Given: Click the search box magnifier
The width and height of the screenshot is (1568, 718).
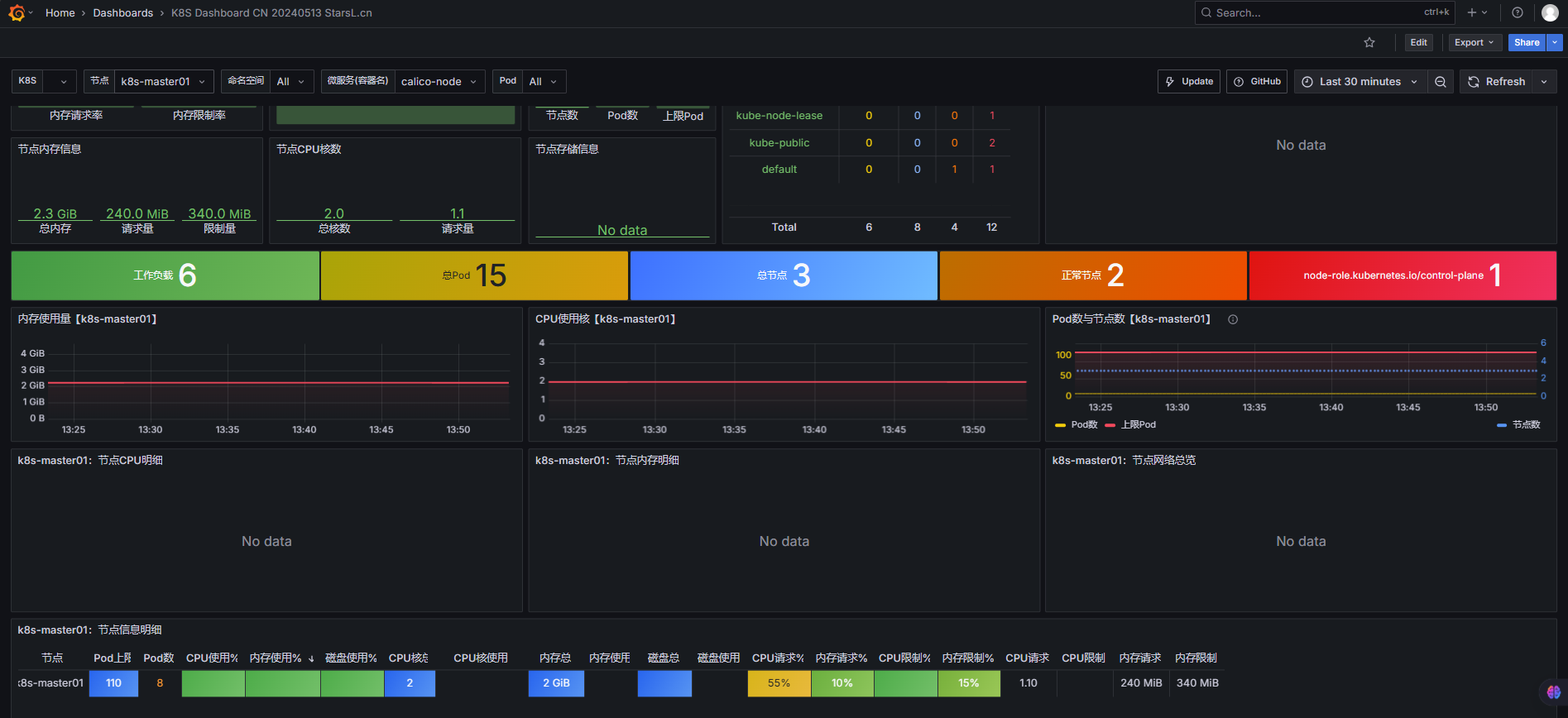Looking at the screenshot, I should [1206, 12].
